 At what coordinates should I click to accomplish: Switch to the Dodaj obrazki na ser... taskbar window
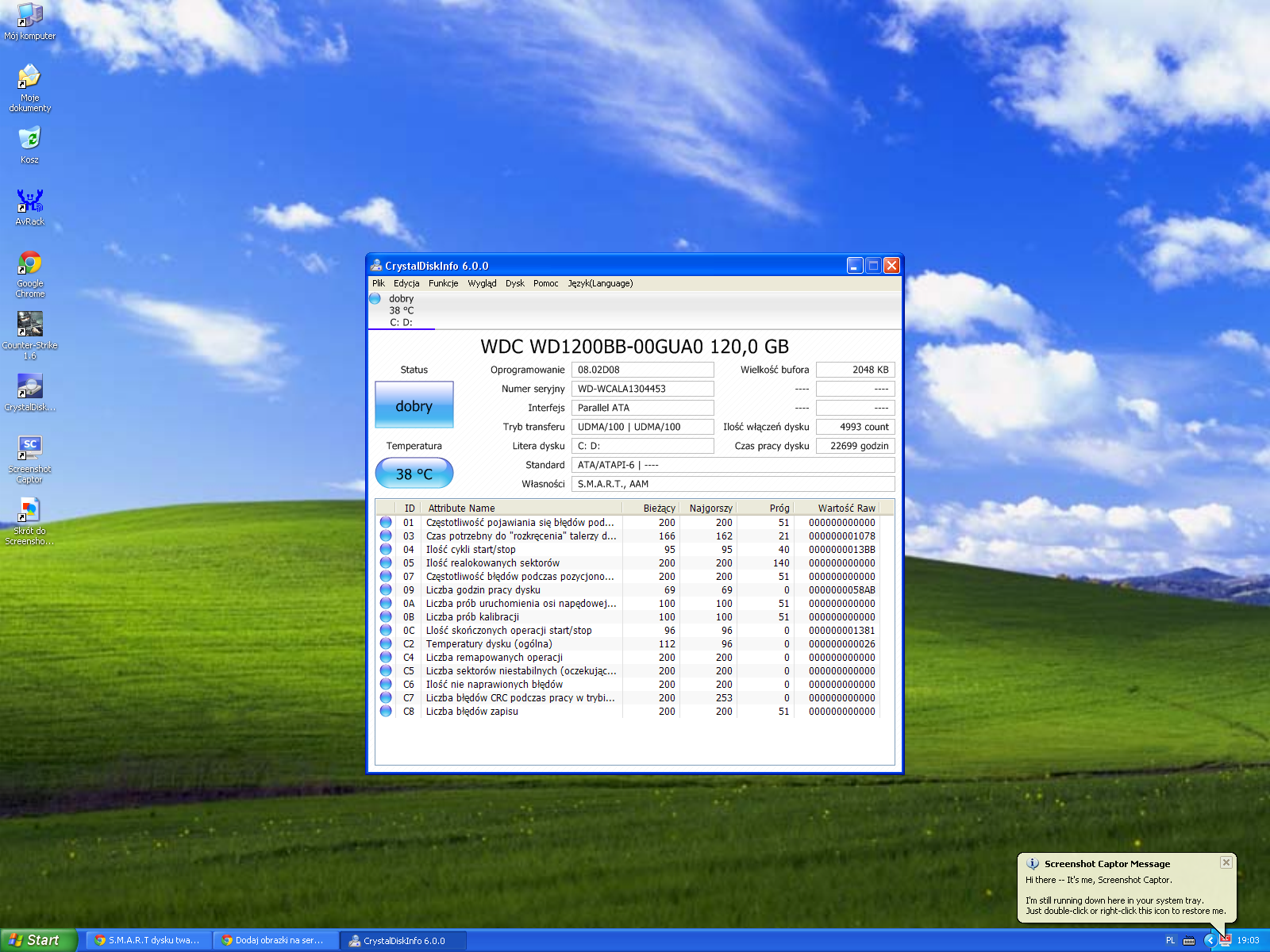pyautogui.click(x=275, y=940)
